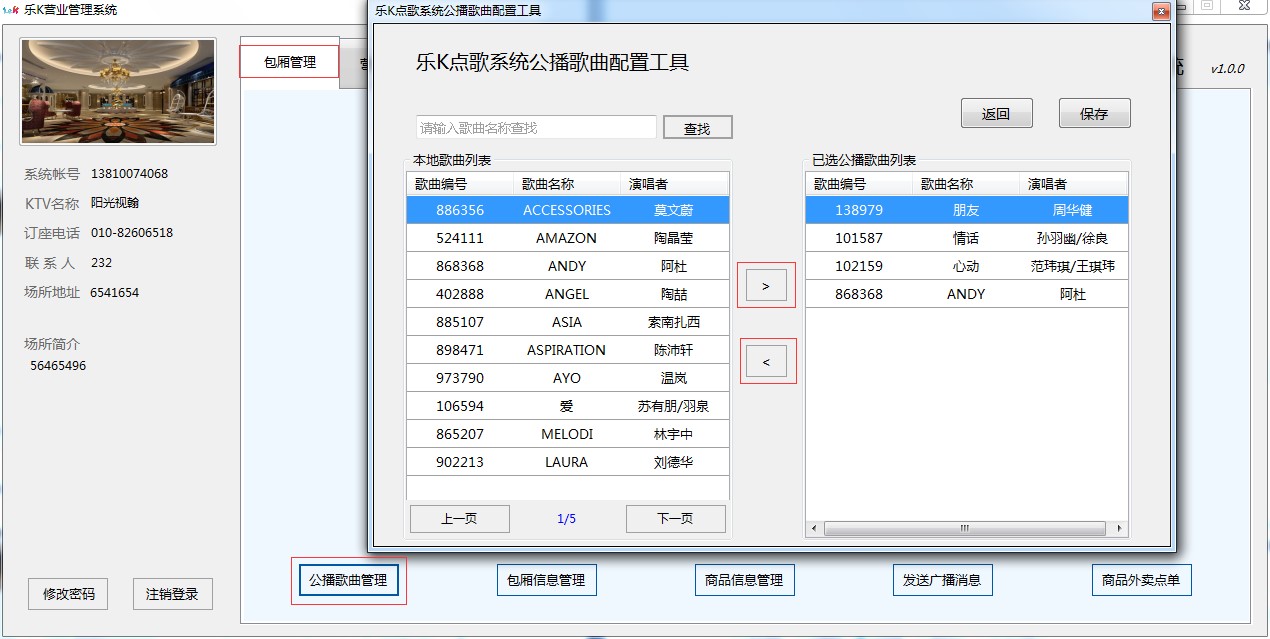Viewport: 1270px width, 639px height.
Task: Click singer 周华健 in selected list
Action: (1073, 210)
